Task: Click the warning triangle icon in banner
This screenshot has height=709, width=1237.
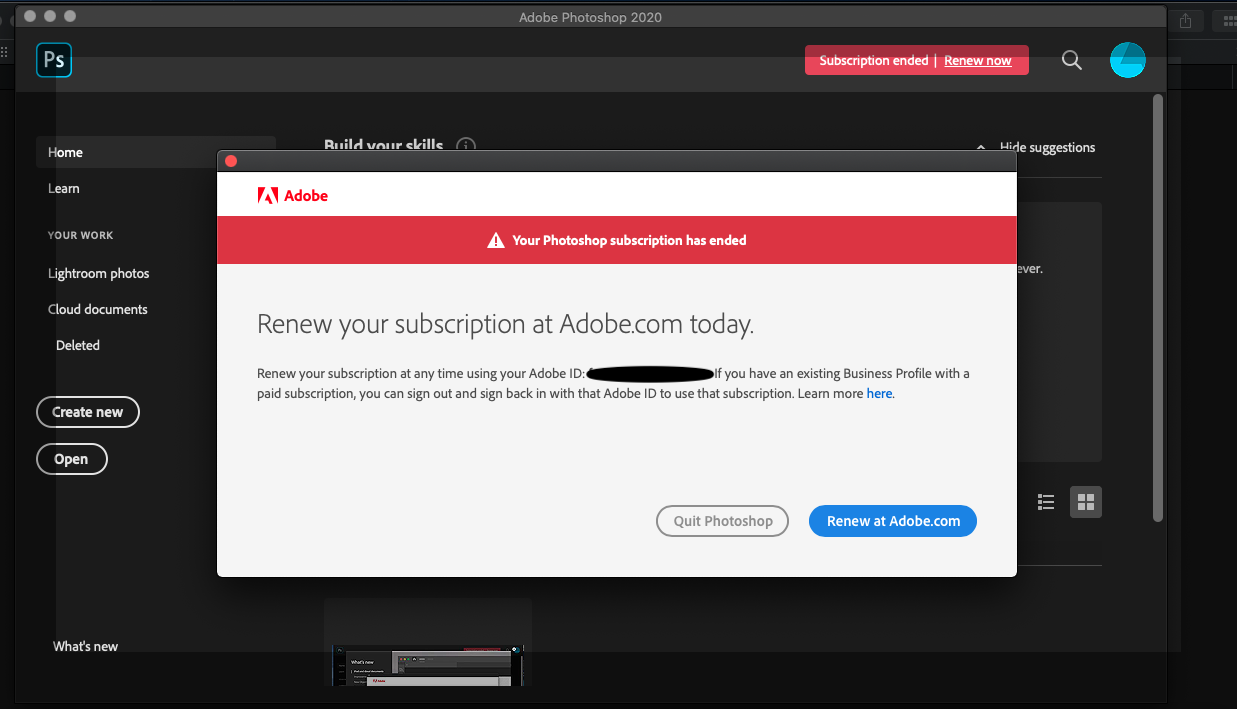Action: (x=496, y=240)
